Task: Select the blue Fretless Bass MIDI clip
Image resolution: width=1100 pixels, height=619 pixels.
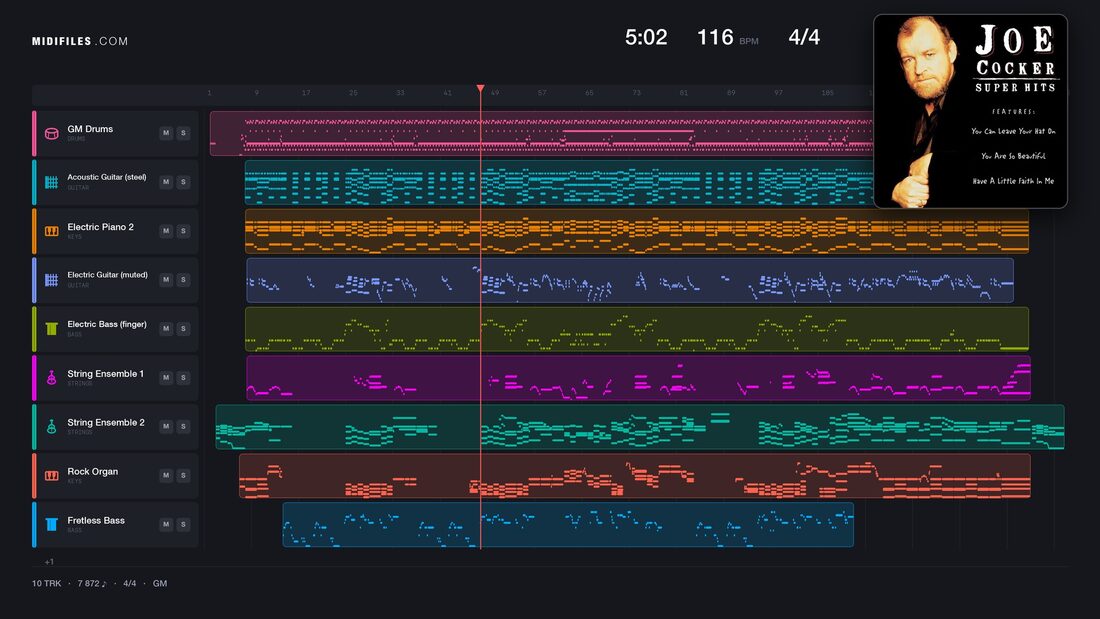Action: coord(568,524)
